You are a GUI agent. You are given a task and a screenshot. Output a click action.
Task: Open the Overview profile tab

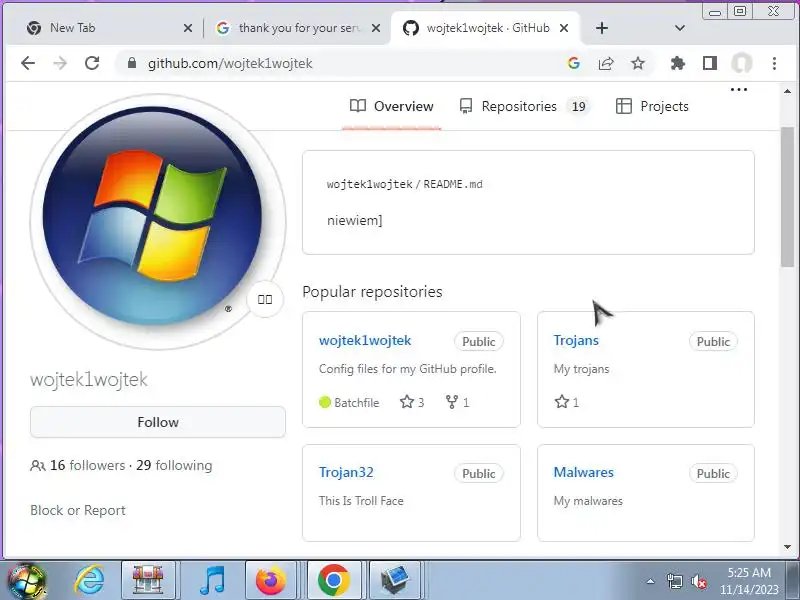point(391,106)
